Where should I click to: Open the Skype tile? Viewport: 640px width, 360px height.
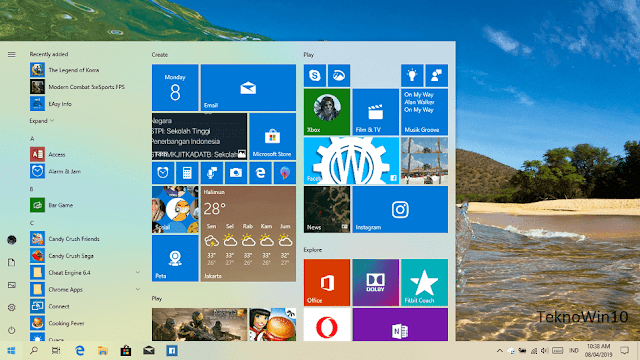click(315, 76)
